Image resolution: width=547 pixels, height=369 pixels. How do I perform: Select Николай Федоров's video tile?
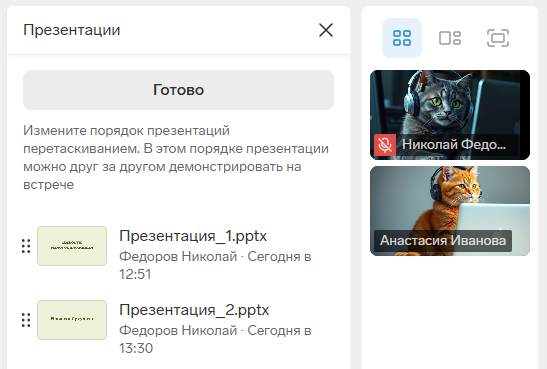[450, 115]
